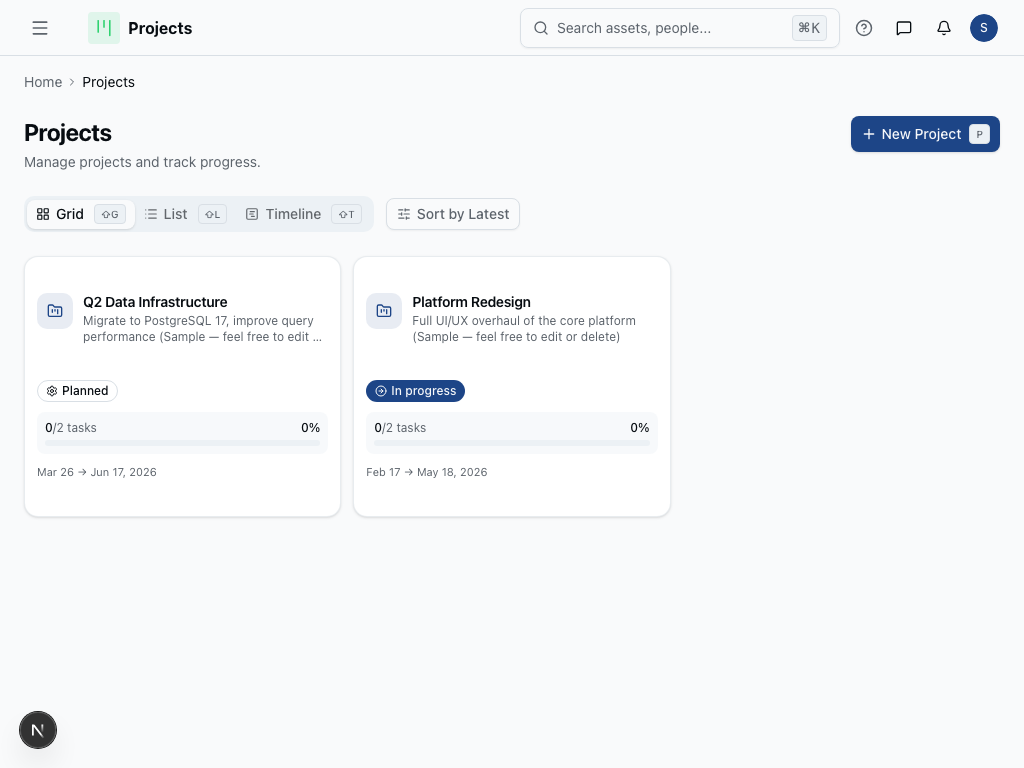1024x768 pixels.
Task: Click the Projects logo icon
Action: pyautogui.click(x=104, y=28)
